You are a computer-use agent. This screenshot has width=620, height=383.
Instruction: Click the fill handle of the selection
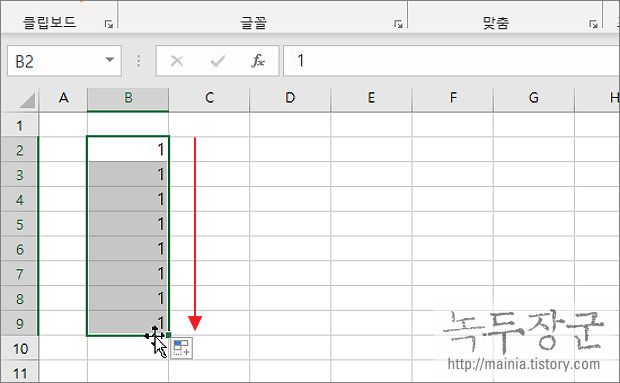(x=168, y=335)
